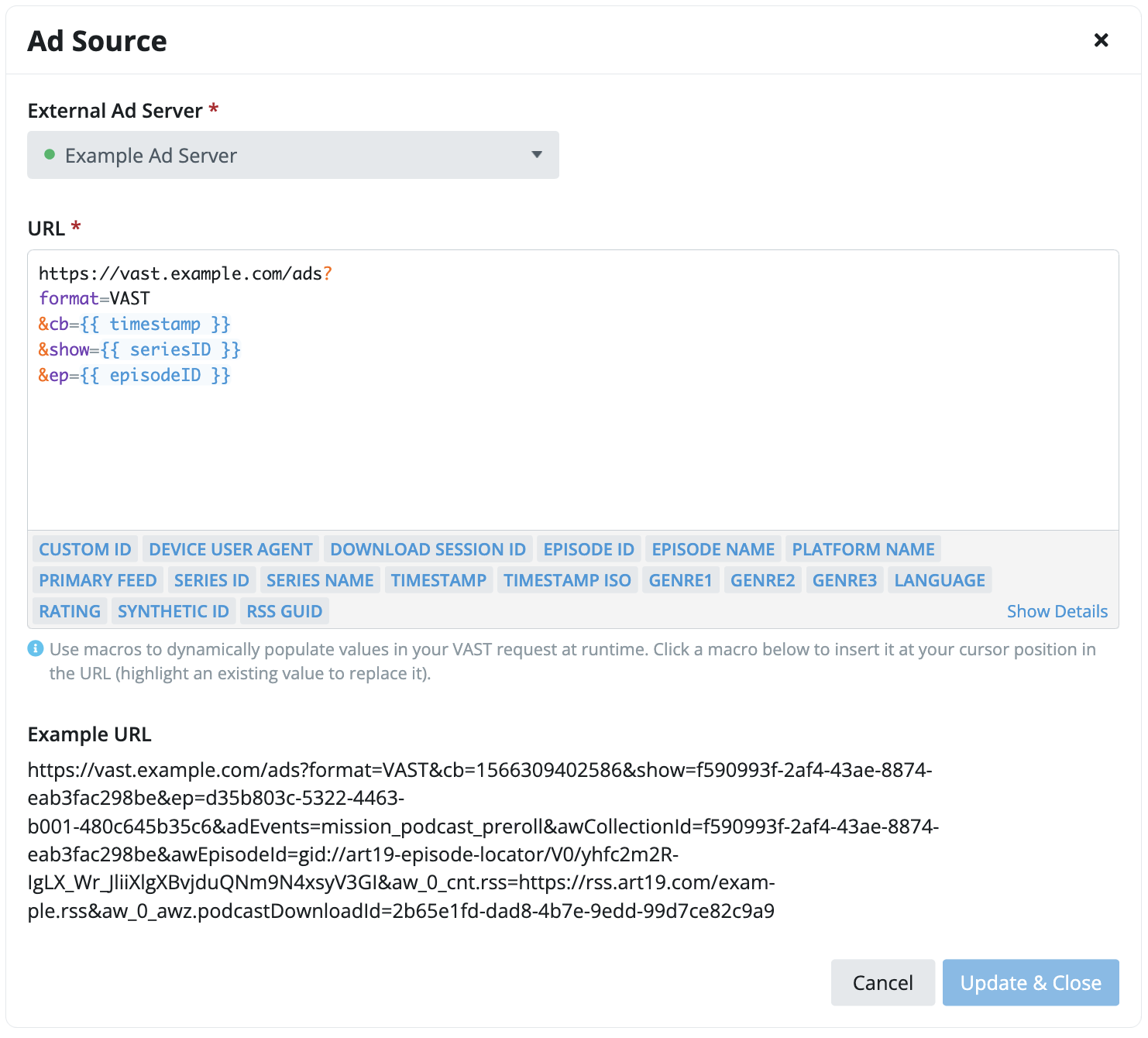Insert the EPISODE NAME macro
1148x1038 pixels.
[713, 549]
